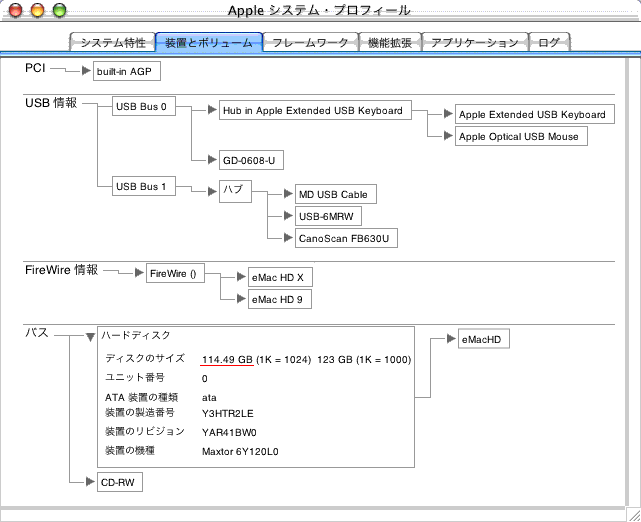Click the ATA 装置の種類 label
The height and width of the screenshot is (522, 641).
coord(141,397)
